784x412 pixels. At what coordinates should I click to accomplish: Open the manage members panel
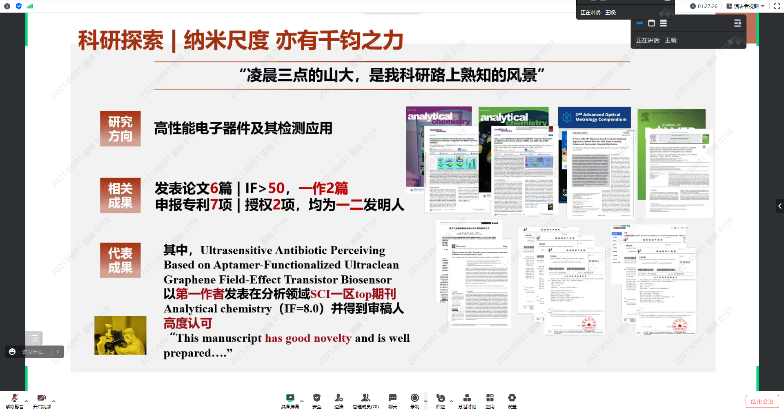(x=366, y=397)
